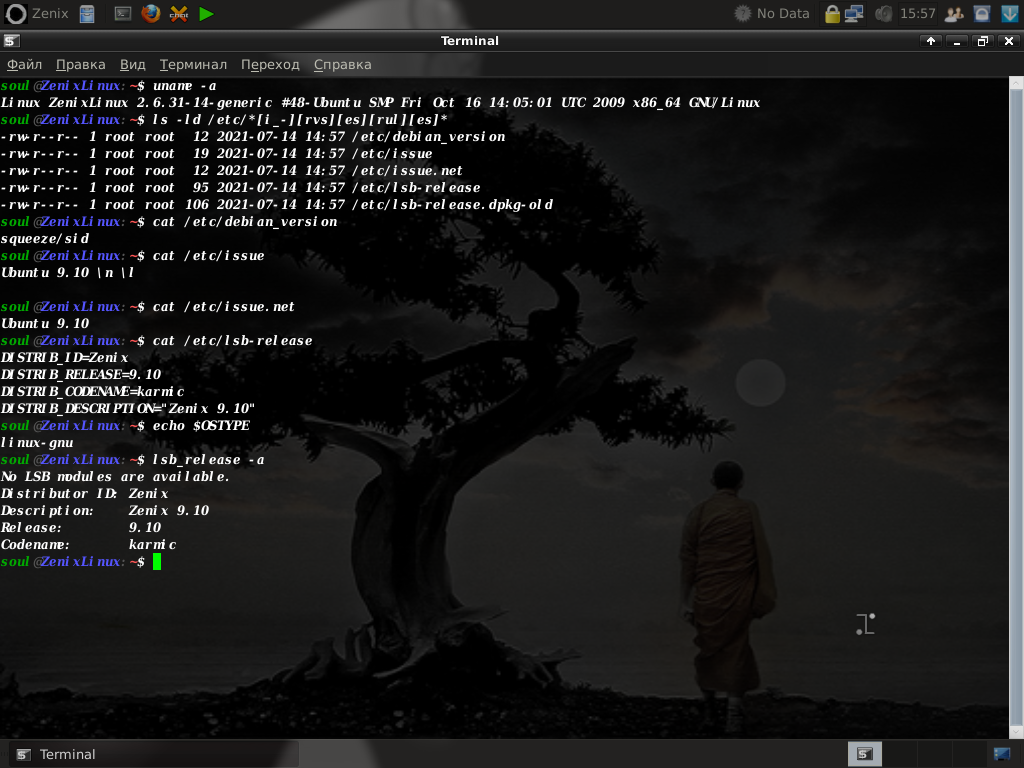The image size is (1024, 768).
Task: Select the Terminal taskbar button
Action: pyautogui.click(x=155, y=754)
